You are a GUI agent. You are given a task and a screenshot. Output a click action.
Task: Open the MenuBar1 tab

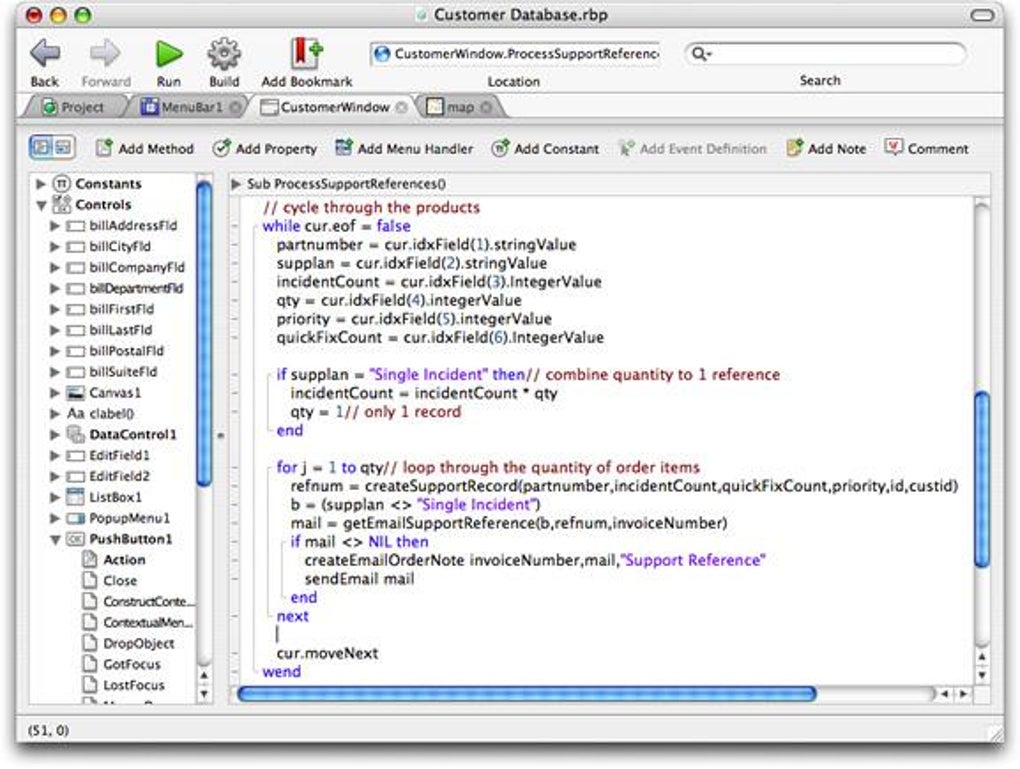tap(185, 106)
